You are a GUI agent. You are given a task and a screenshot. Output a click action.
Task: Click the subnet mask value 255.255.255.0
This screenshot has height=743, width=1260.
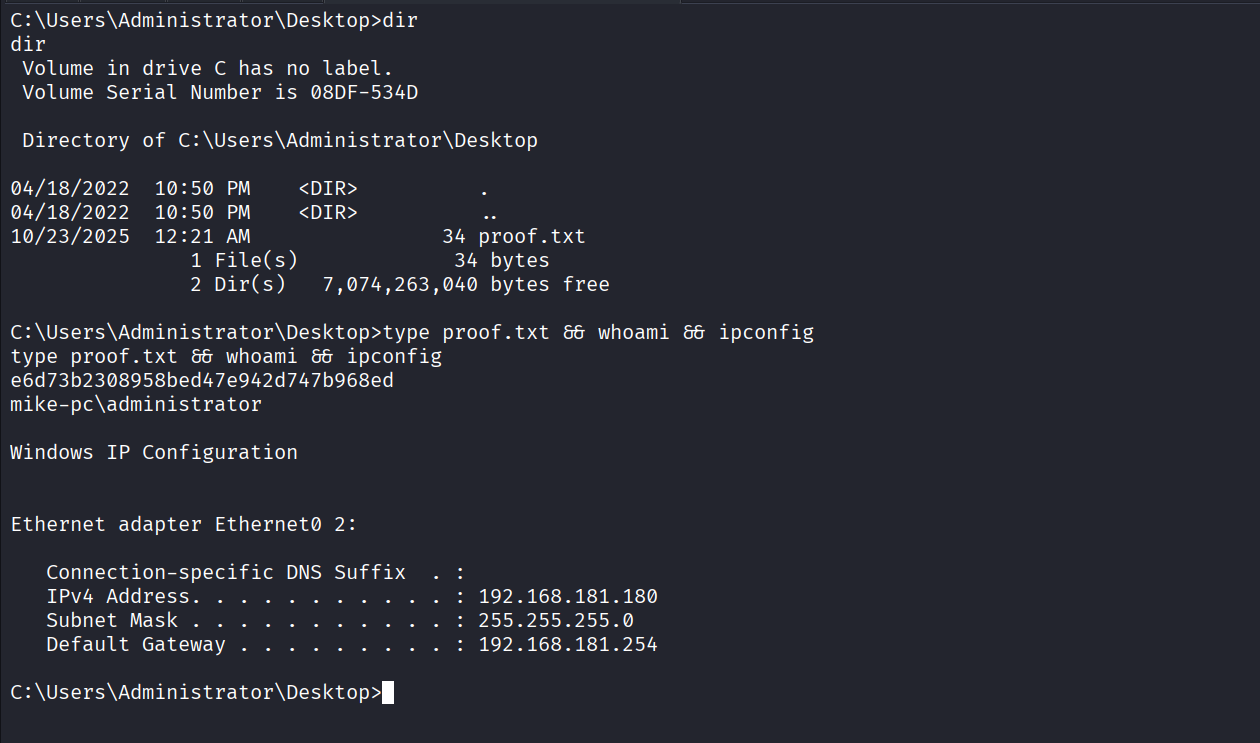pyautogui.click(x=556, y=621)
